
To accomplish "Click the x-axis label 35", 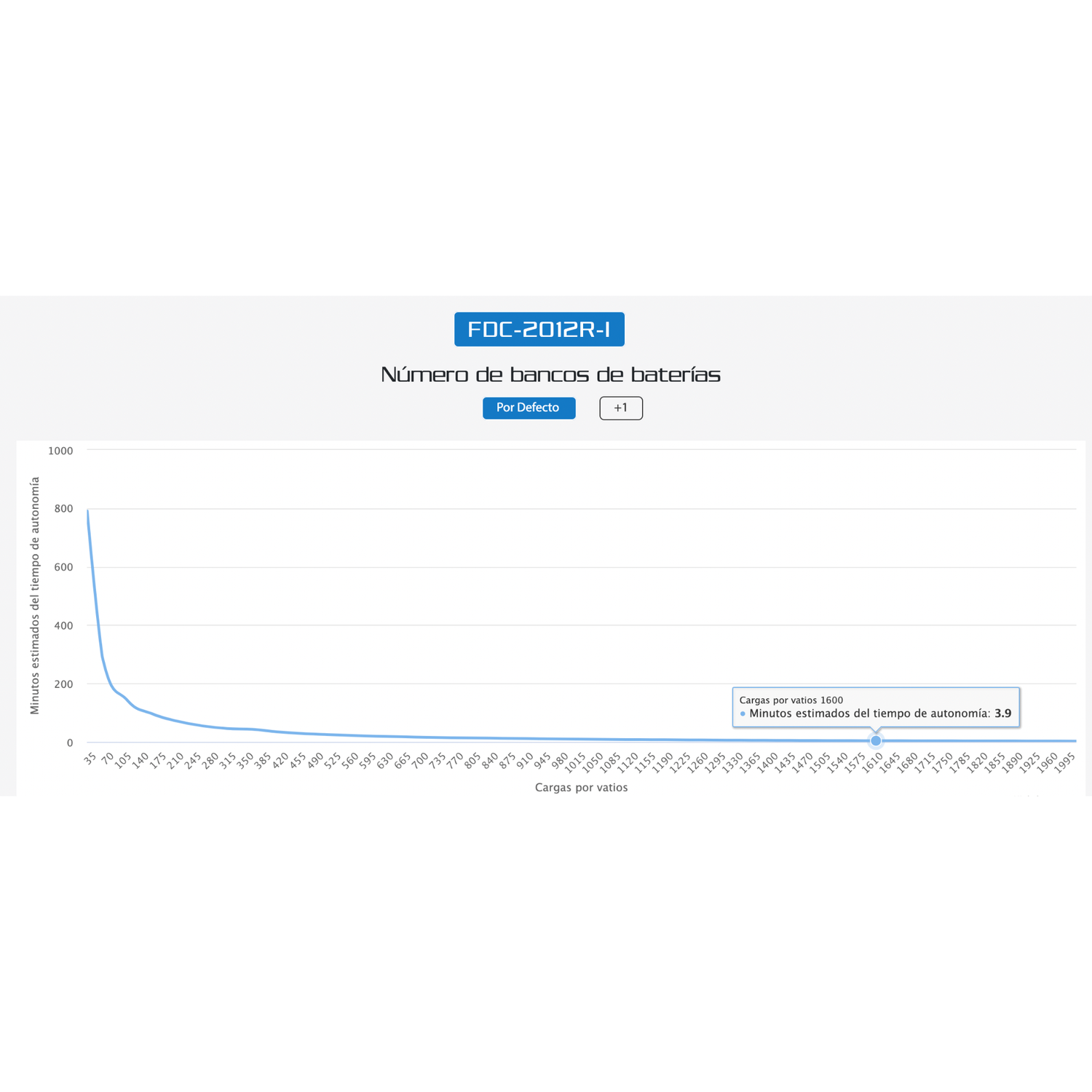I will coord(90,758).
